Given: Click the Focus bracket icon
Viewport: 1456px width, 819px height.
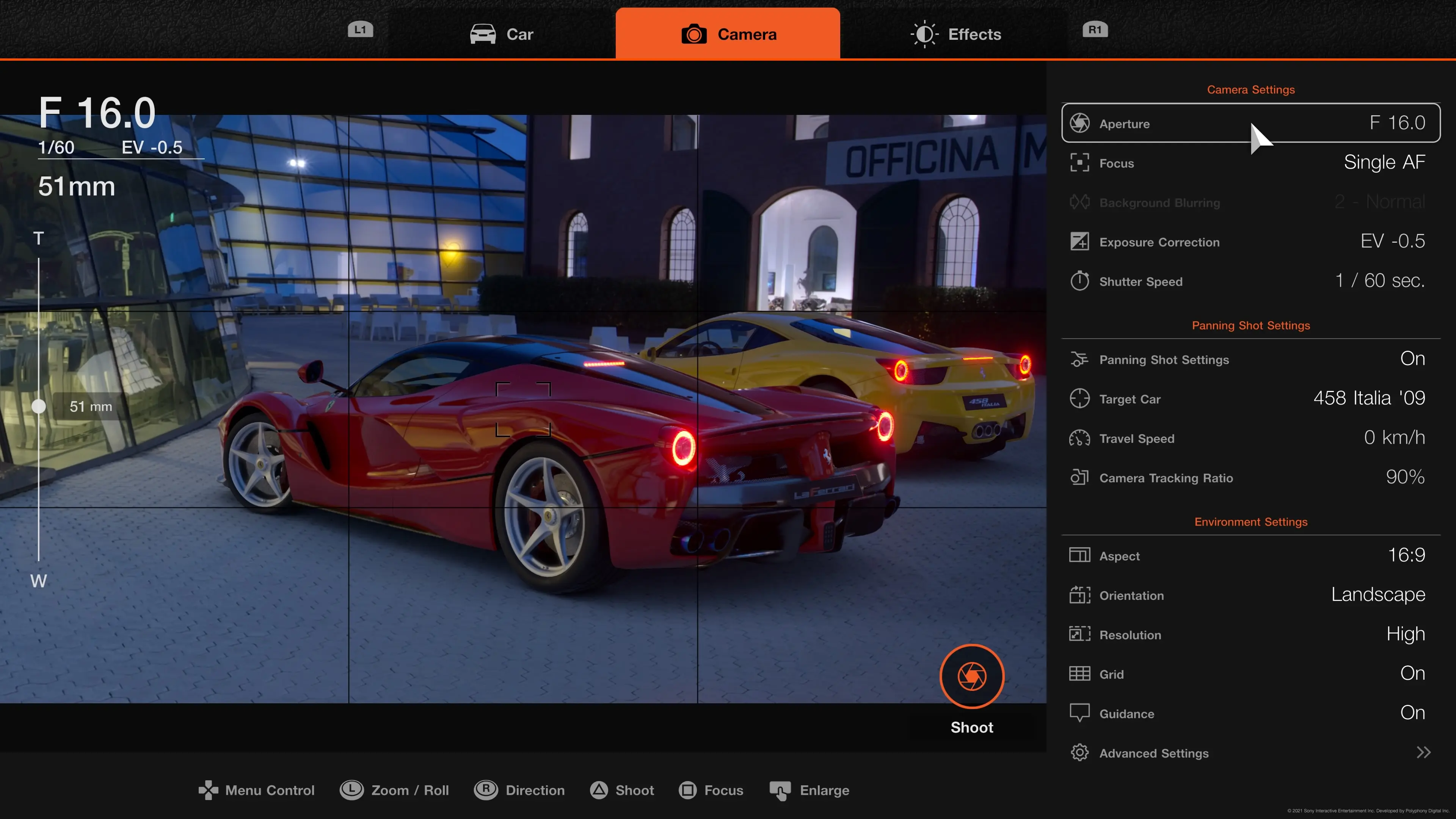Looking at the screenshot, I should tap(1079, 163).
